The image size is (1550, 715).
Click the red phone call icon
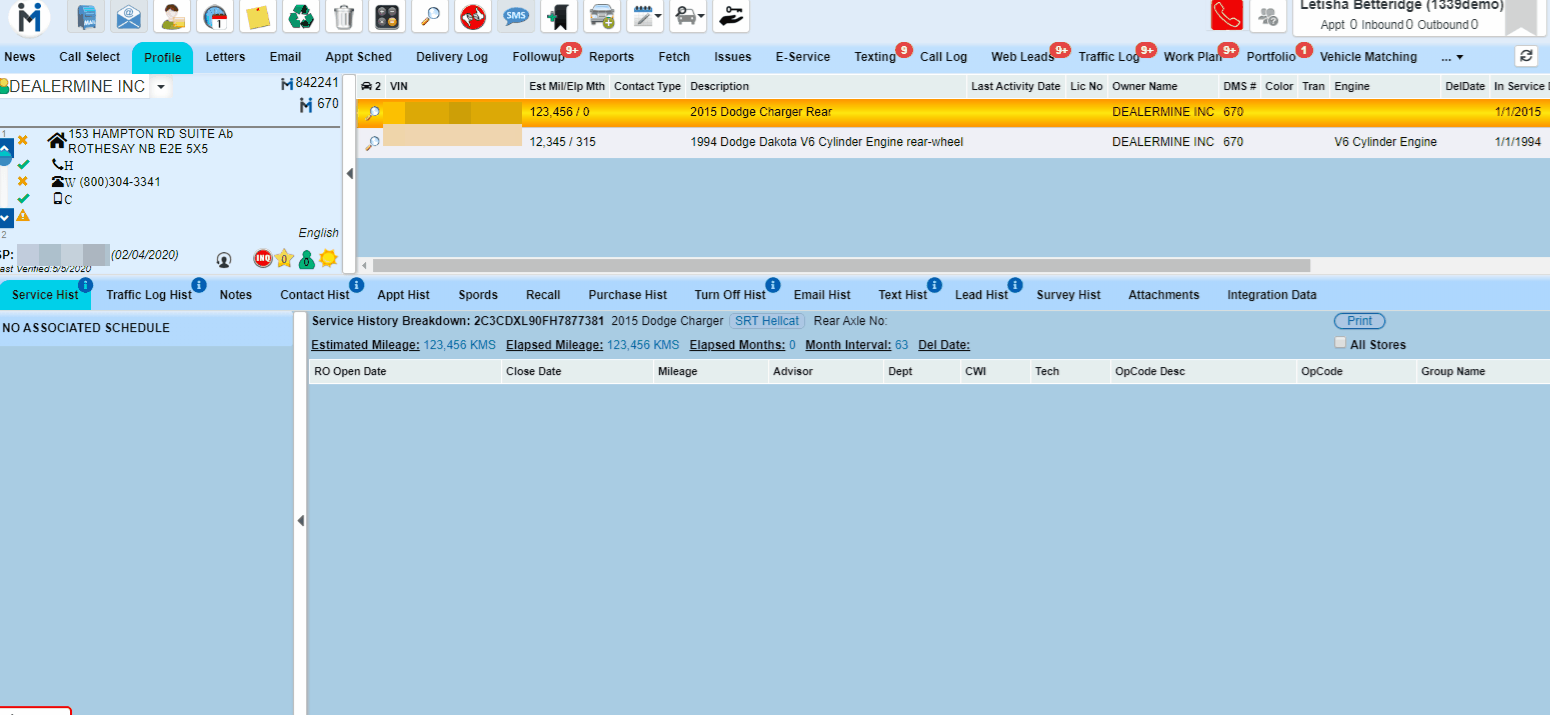point(1226,16)
